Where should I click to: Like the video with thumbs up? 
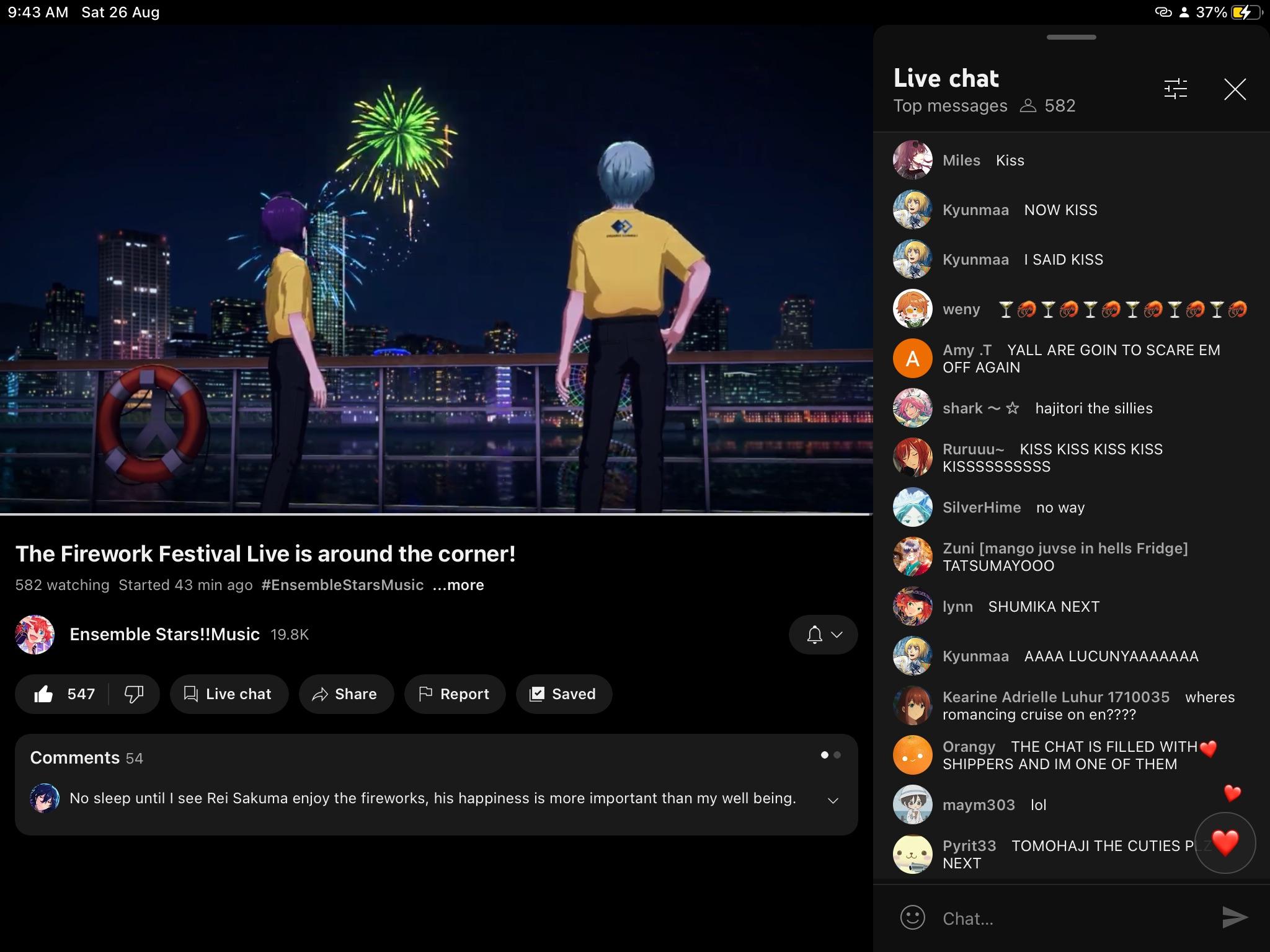[x=45, y=694]
